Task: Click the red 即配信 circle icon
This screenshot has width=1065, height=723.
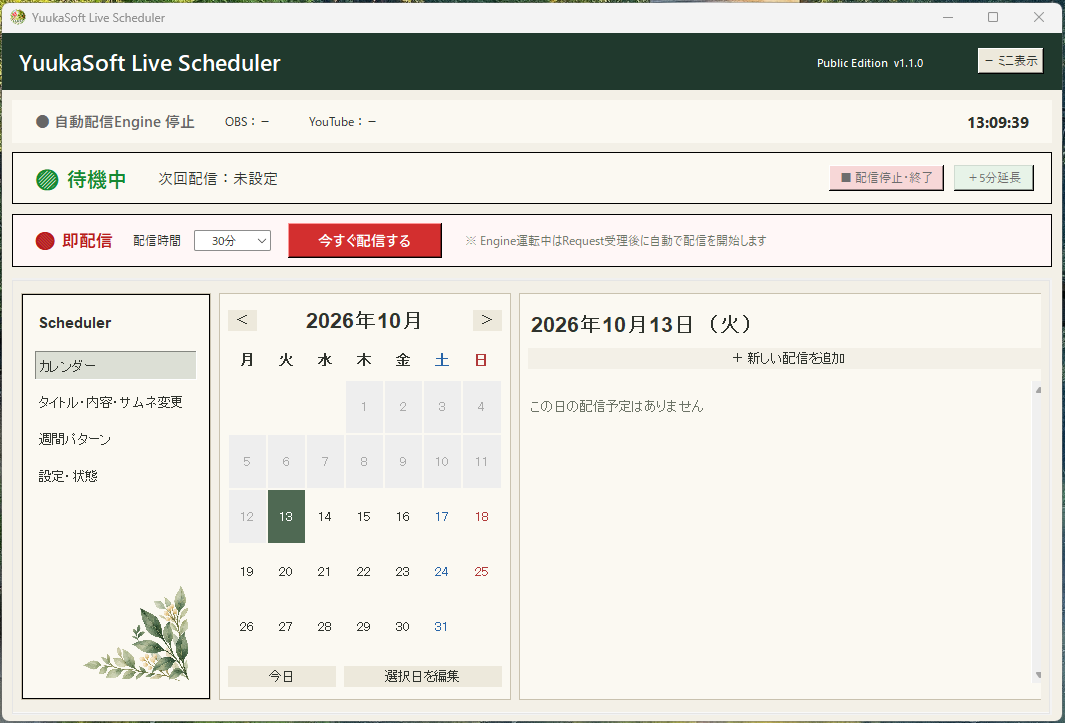Action: point(45,241)
